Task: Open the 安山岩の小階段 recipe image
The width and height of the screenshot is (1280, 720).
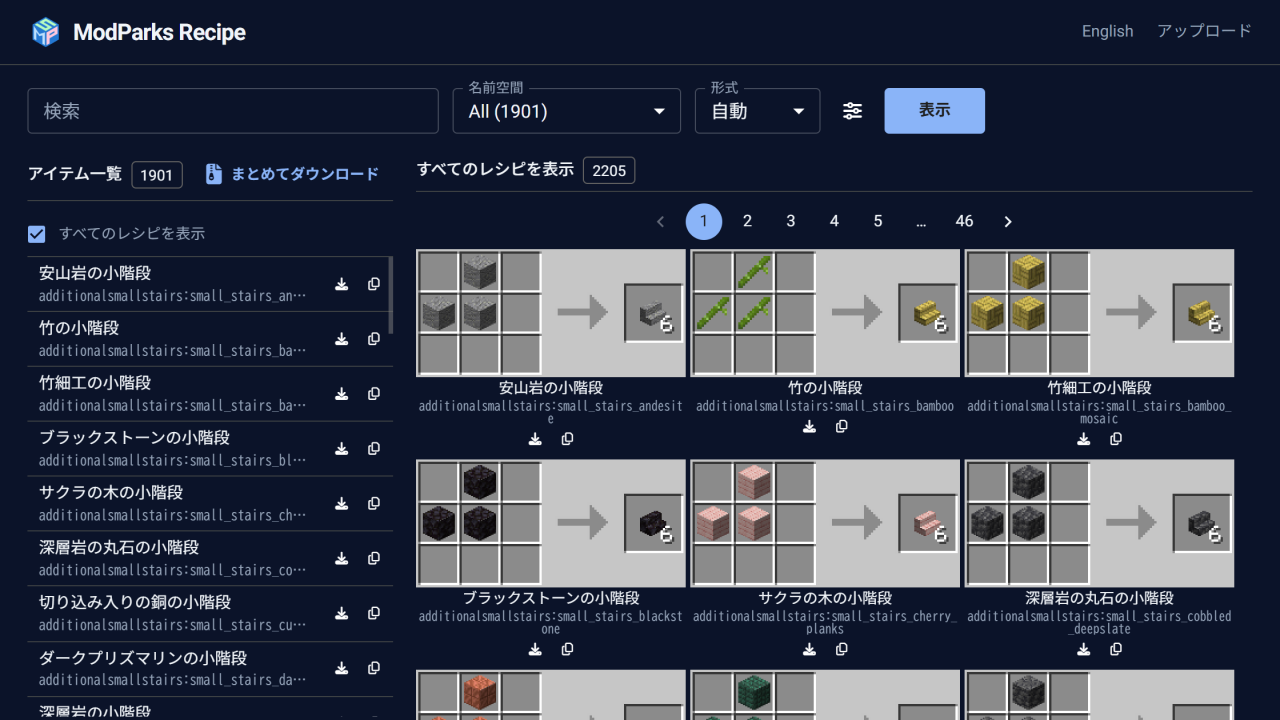Action: (551, 313)
